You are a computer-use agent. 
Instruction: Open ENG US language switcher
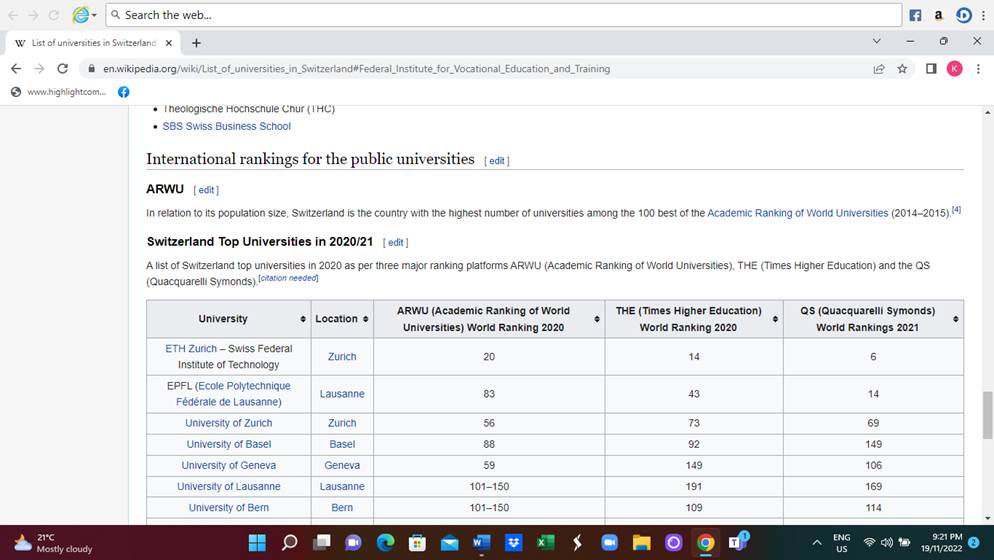pyautogui.click(x=841, y=543)
